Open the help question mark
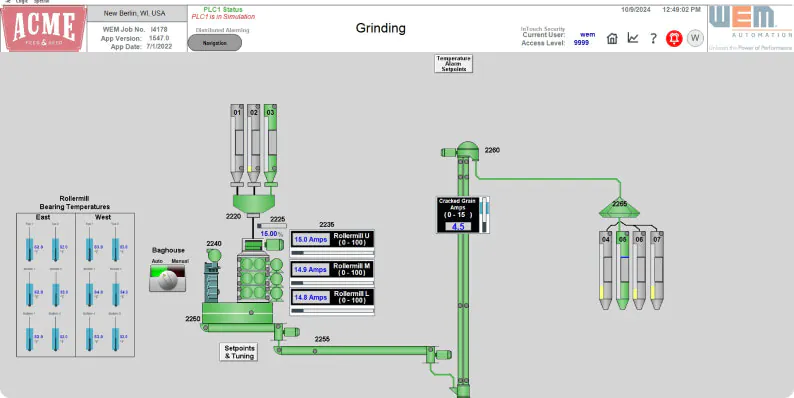This screenshot has height=398, width=794. pos(653,38)
